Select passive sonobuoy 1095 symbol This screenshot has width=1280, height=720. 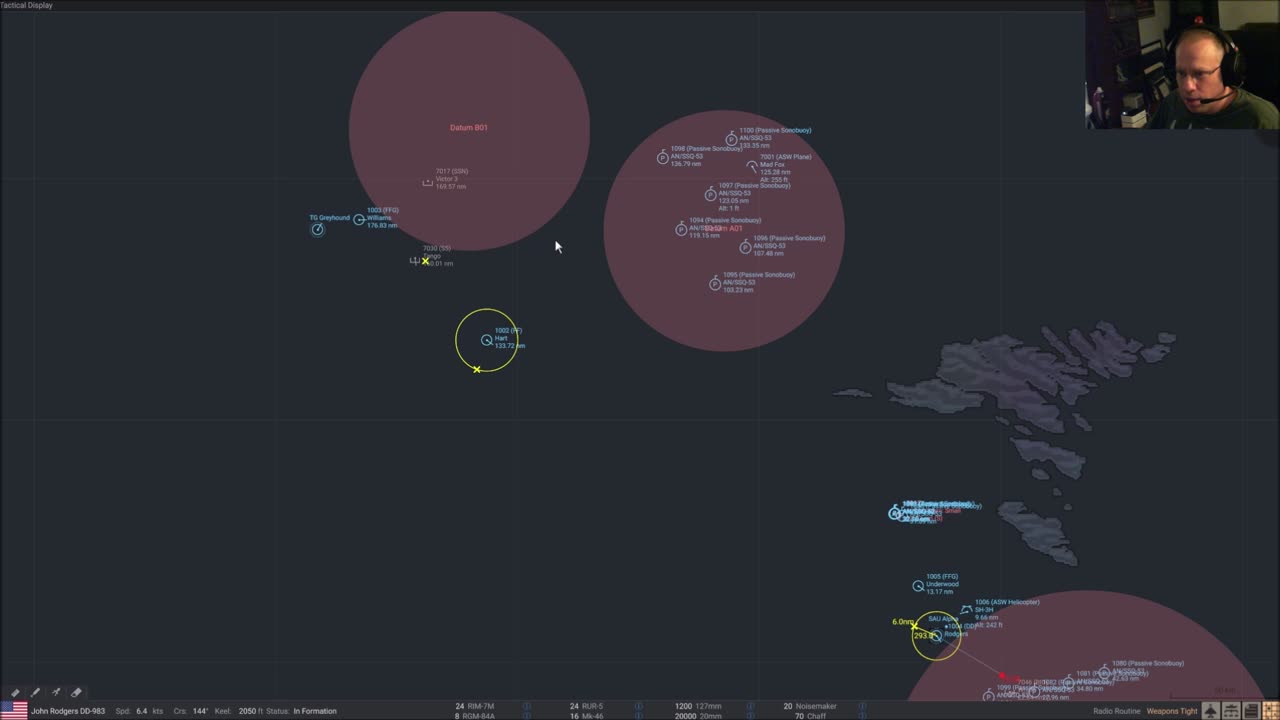[715, 284]
